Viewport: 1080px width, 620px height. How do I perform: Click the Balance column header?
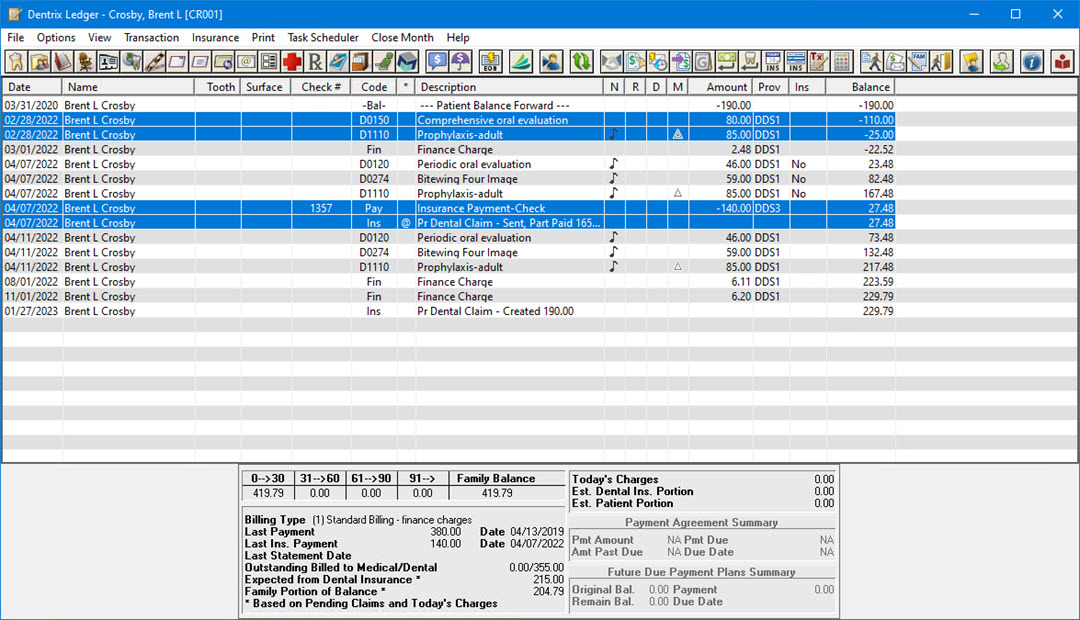coord(870,87)
